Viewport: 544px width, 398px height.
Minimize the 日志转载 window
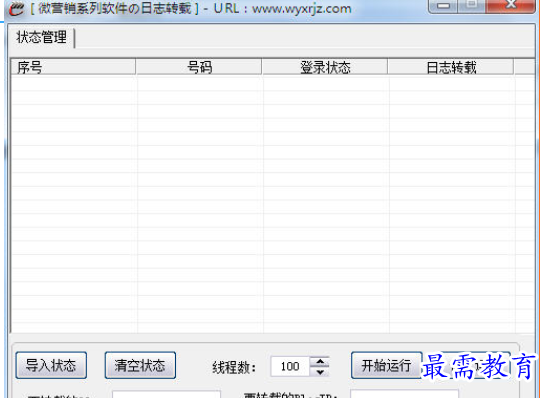pos(443,6)
